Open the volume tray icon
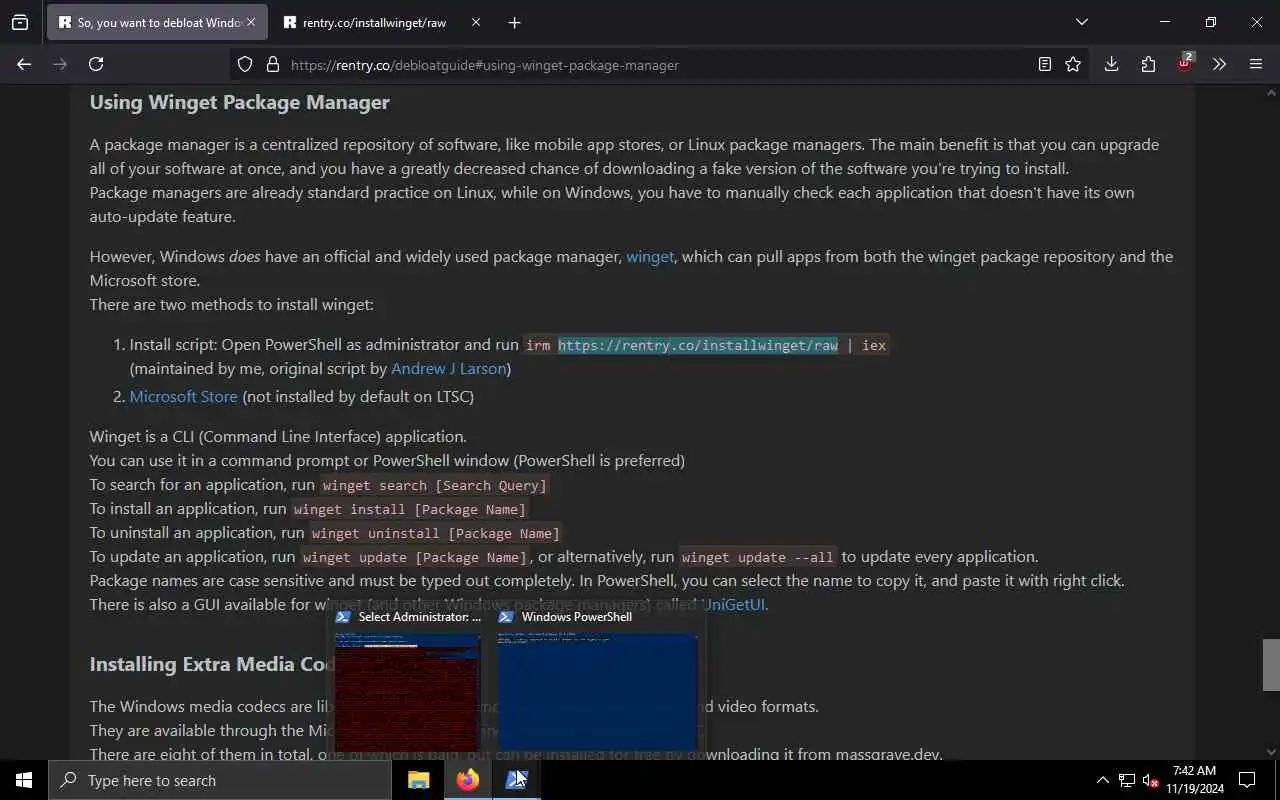 point(1150,780)
